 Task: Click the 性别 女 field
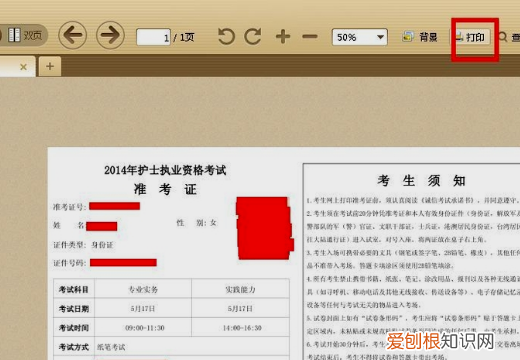pos(196,223)
